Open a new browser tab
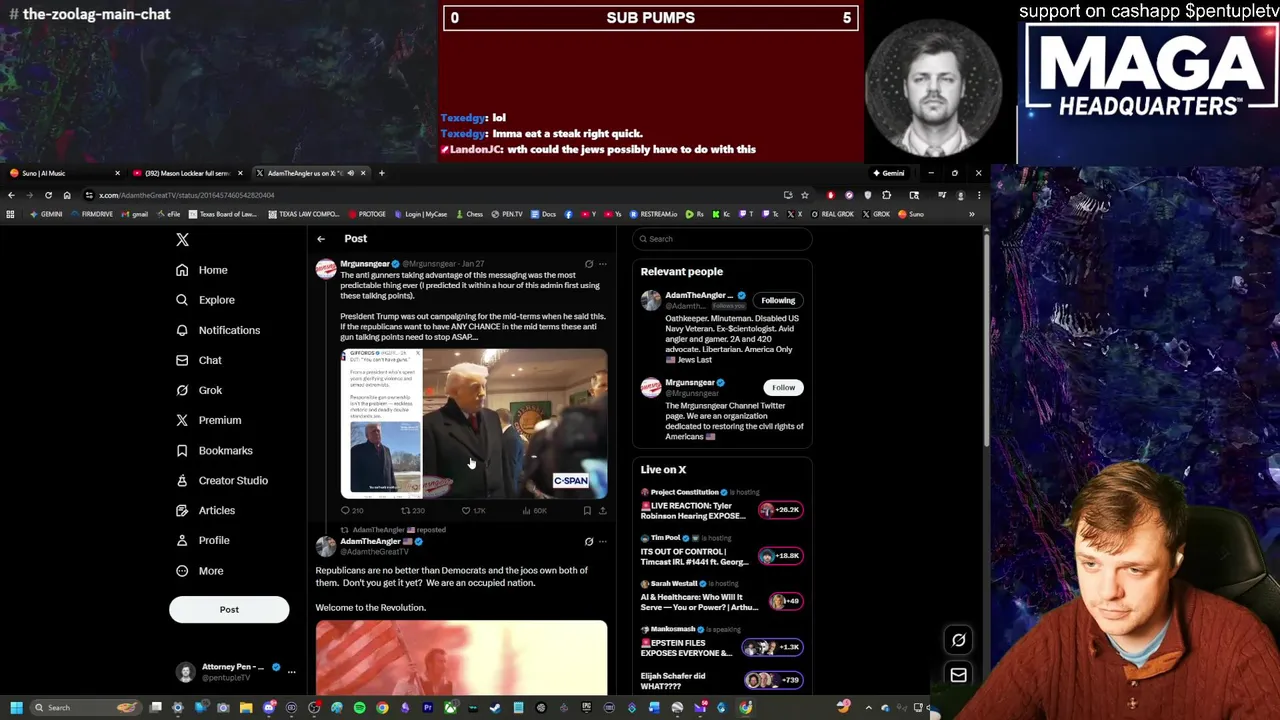The height and width of the screenshot is (720, 1280). coord(381,173)
